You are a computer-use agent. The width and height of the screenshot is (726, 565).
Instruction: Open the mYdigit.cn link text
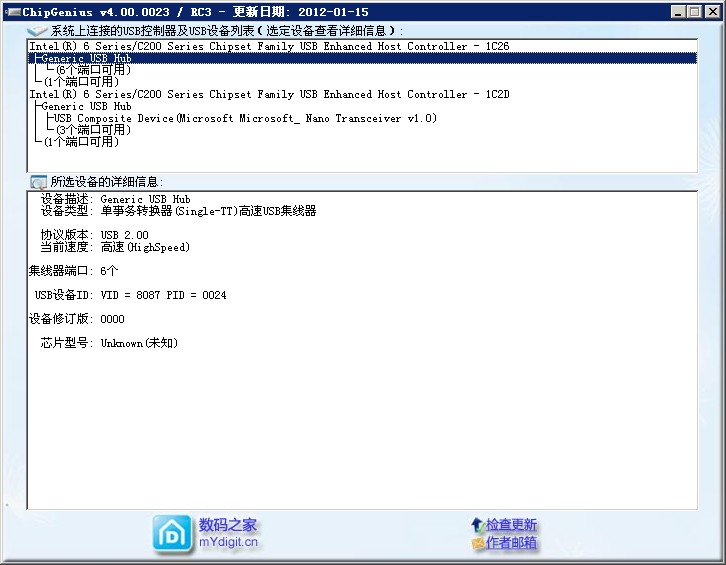pos(228,541)
